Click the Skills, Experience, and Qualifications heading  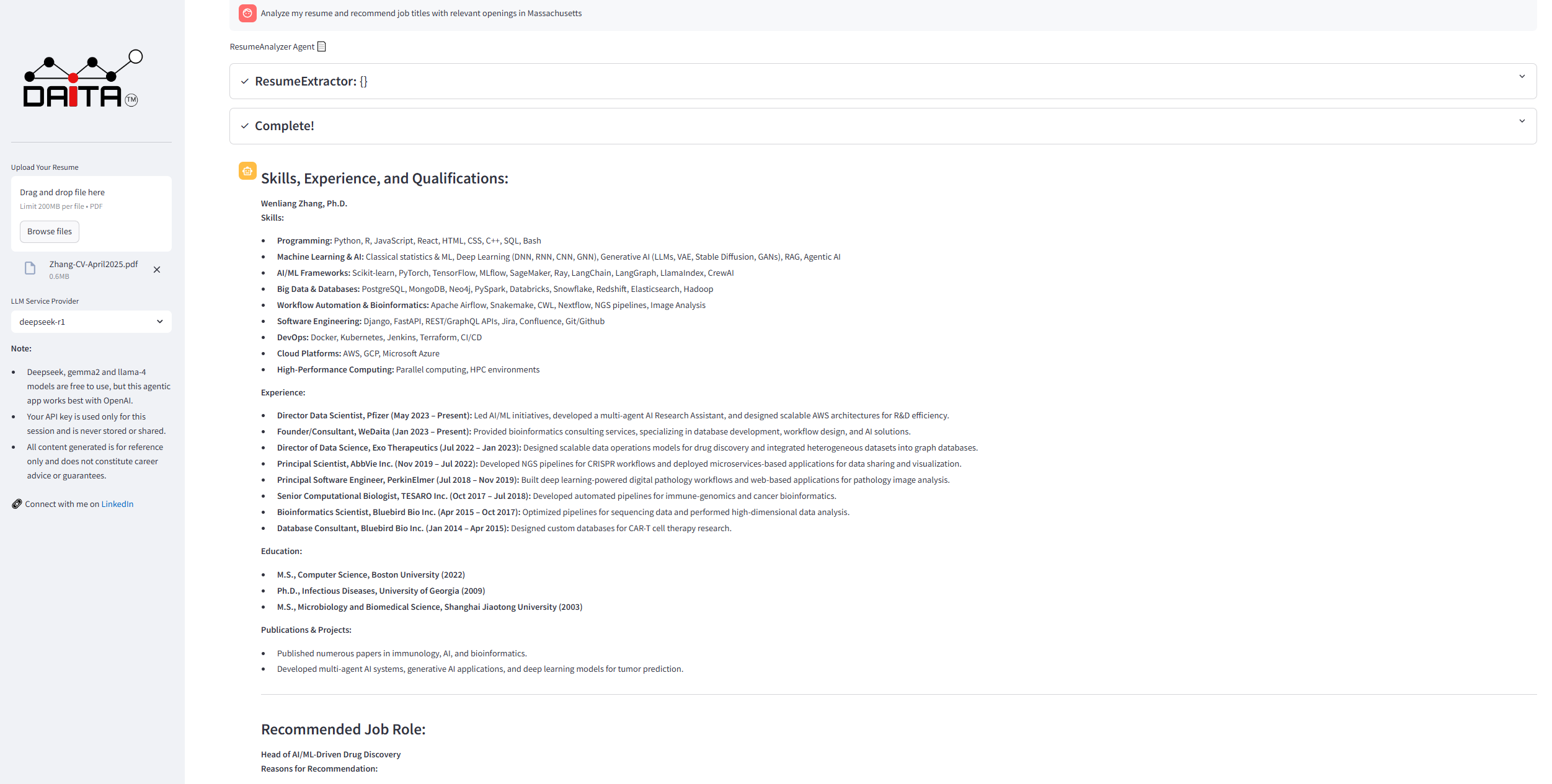pyautogui.click(x=384, y=178)
